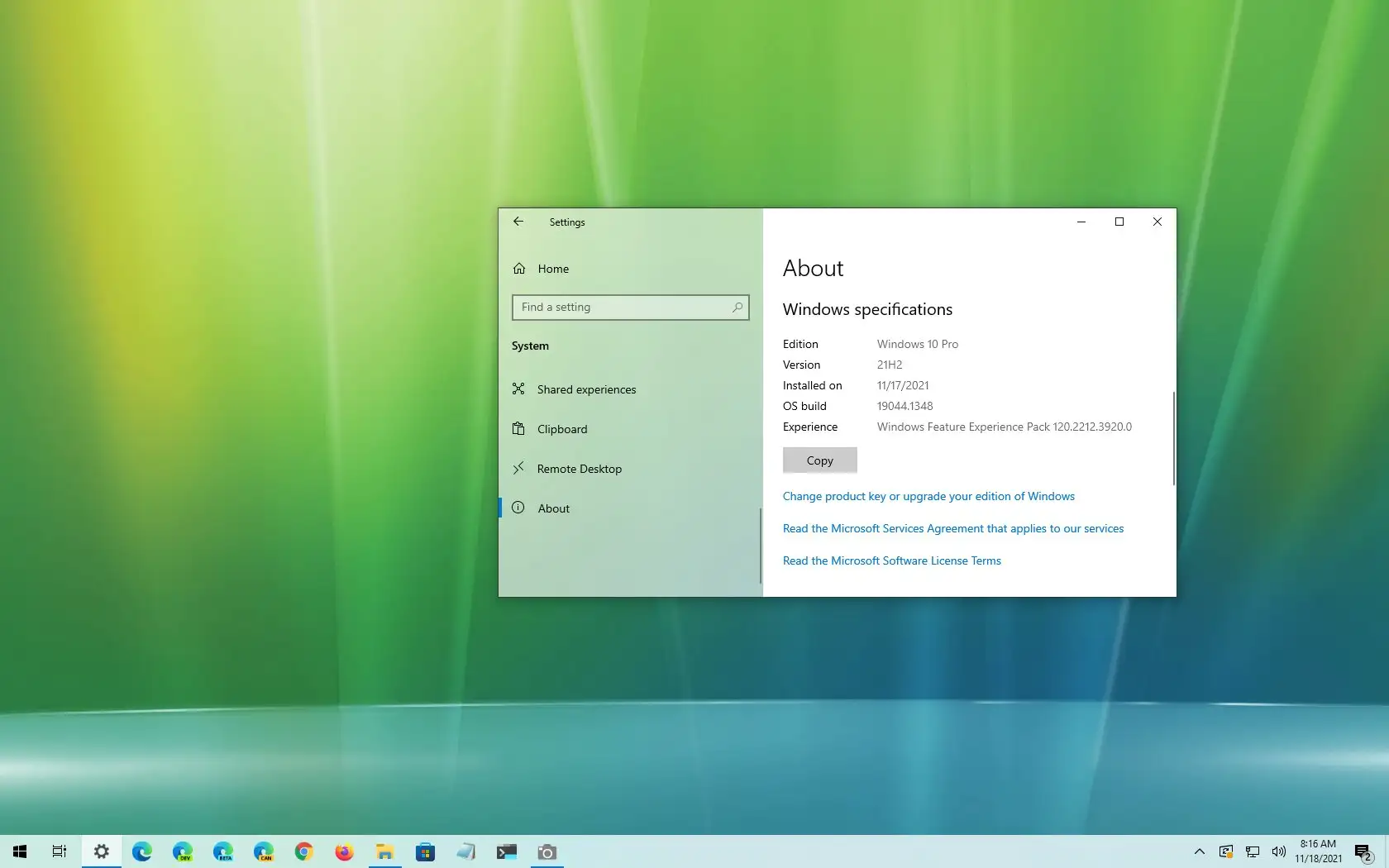
Task: Click the Find a setting search box
Action: (630, 307)
